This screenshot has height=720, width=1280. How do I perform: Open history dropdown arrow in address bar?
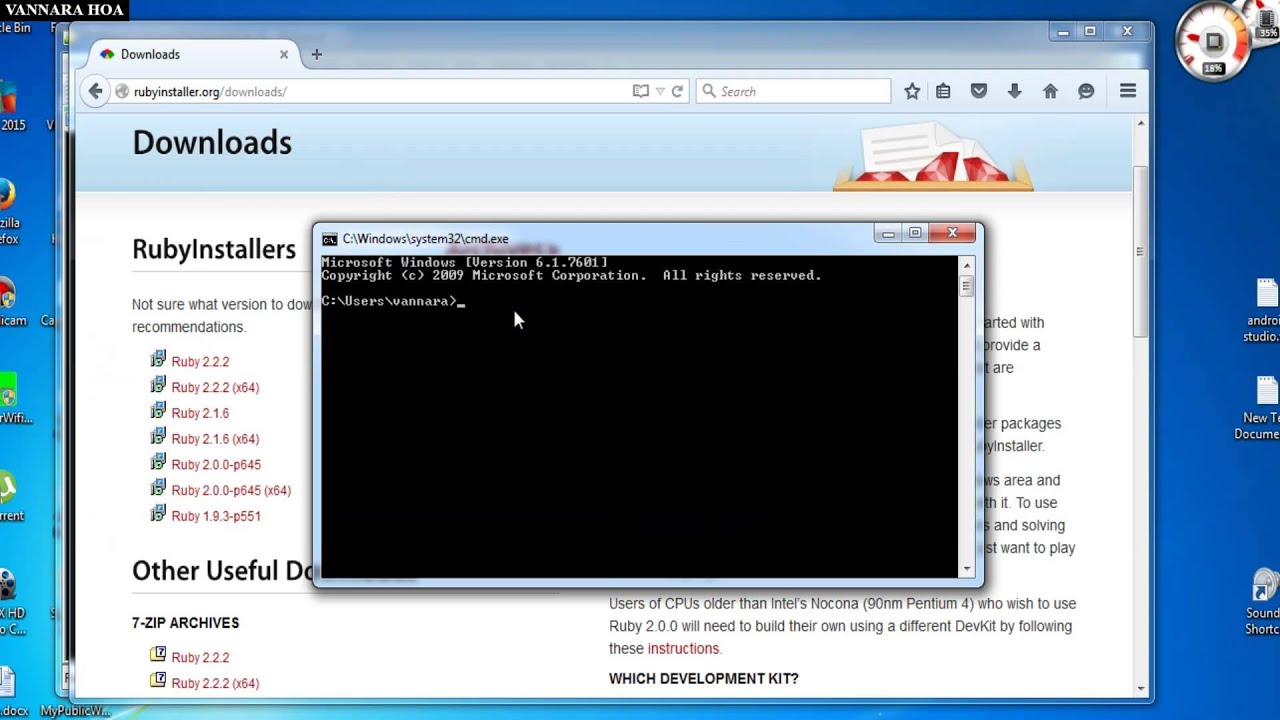(660, 91)
